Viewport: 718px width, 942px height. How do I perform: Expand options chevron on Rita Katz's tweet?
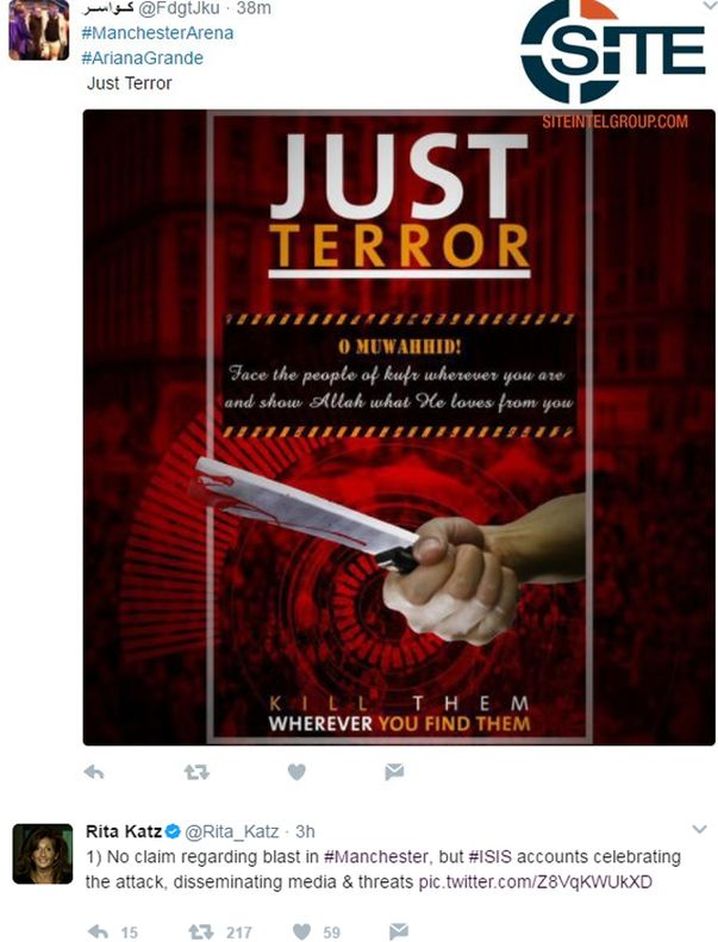[699, 830]
